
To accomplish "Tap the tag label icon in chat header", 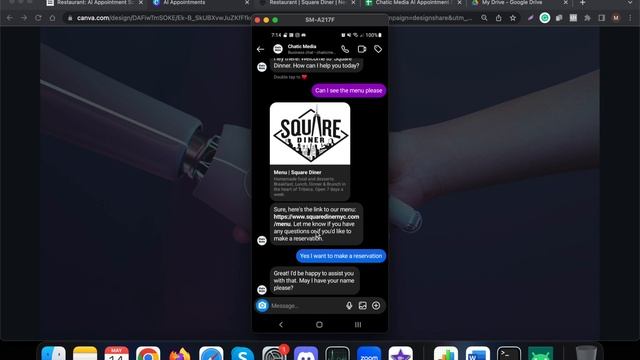I will click(378, 49).
